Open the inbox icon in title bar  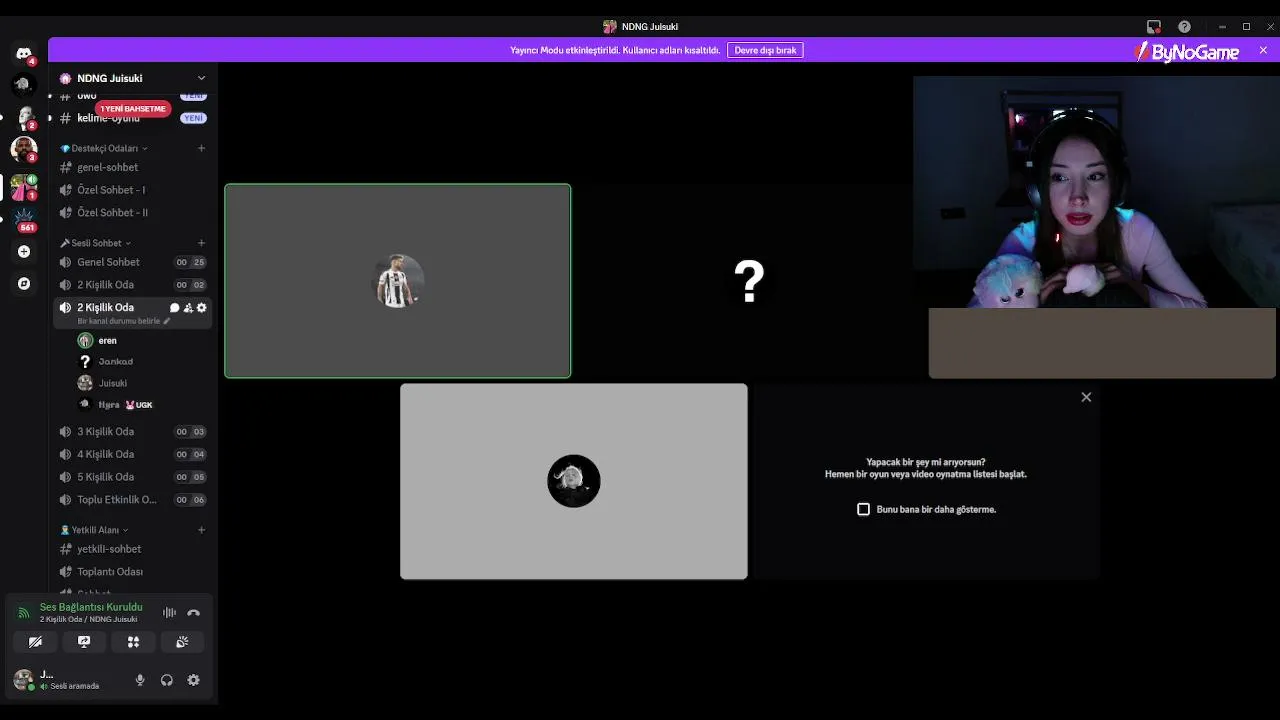click(x=1154, y=27)
